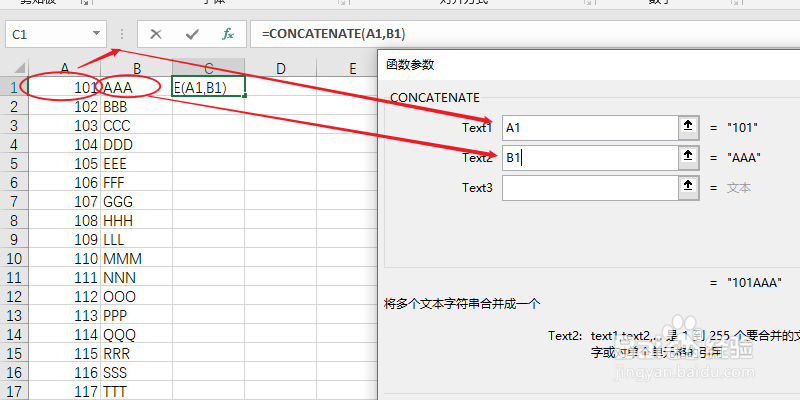Click cell containing 105

click(x=65, y=163)
